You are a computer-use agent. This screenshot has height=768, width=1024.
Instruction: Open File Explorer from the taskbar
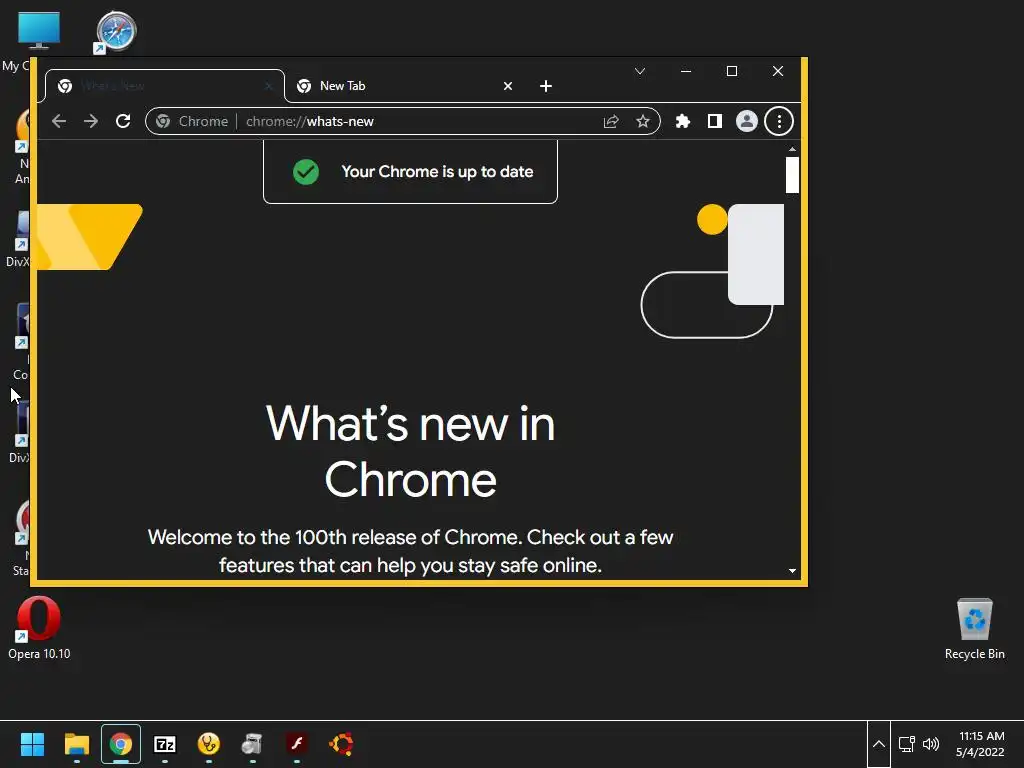pyautogui.click(x=76, y=744)
